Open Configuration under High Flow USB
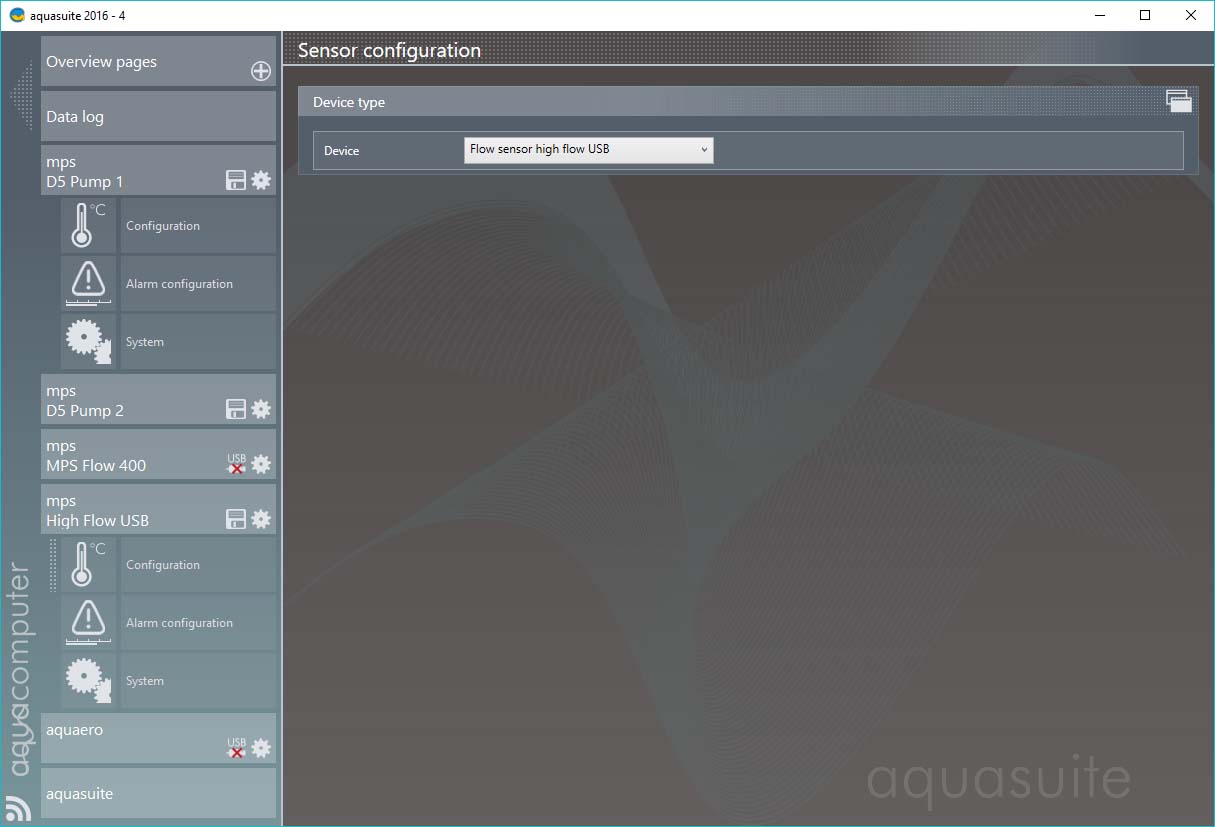Screen dimensions: 1215x827 [x=198, y=565]
